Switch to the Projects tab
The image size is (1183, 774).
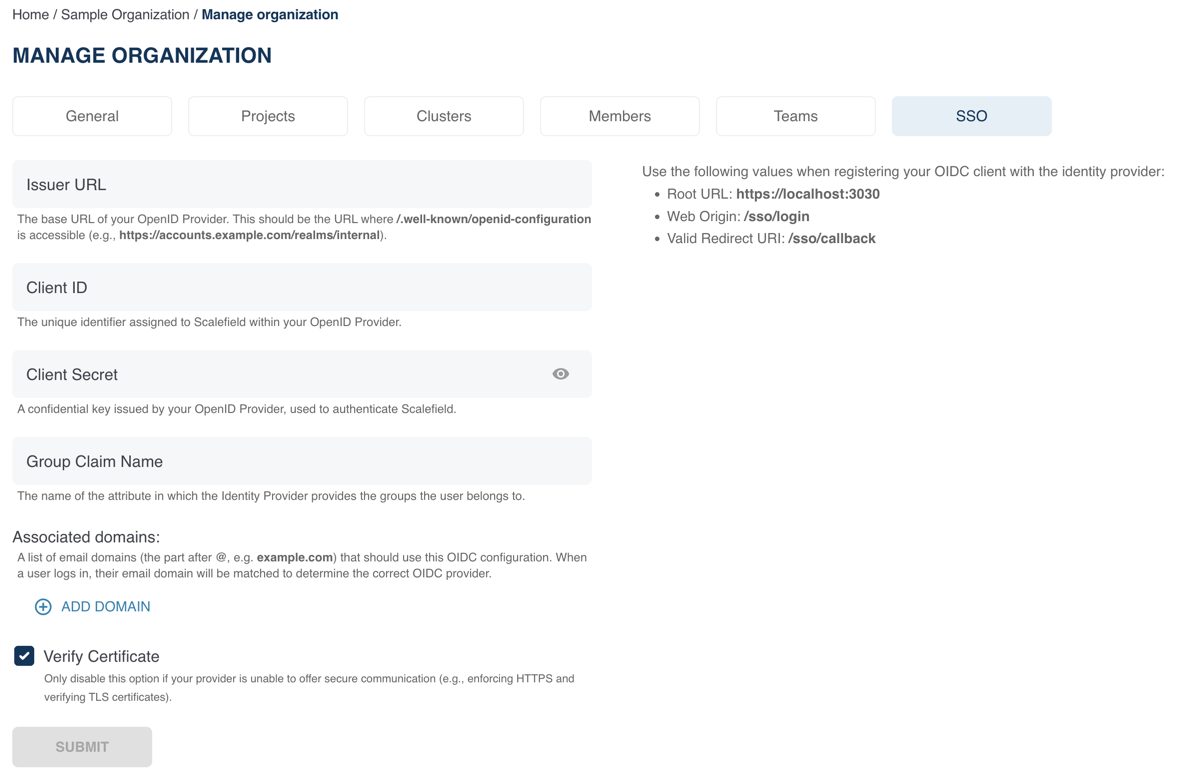[x=268, y=116]
